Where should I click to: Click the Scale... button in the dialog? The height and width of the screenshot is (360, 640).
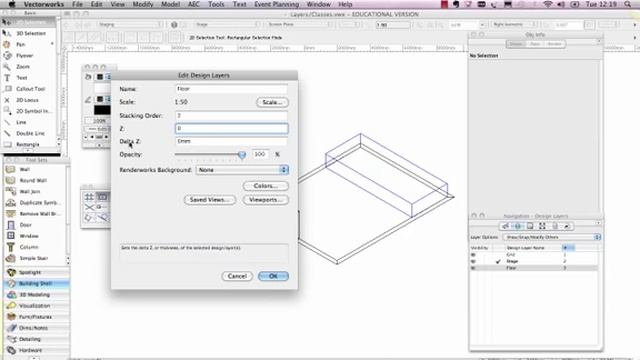pyautogui.click(x=272, y=102)
